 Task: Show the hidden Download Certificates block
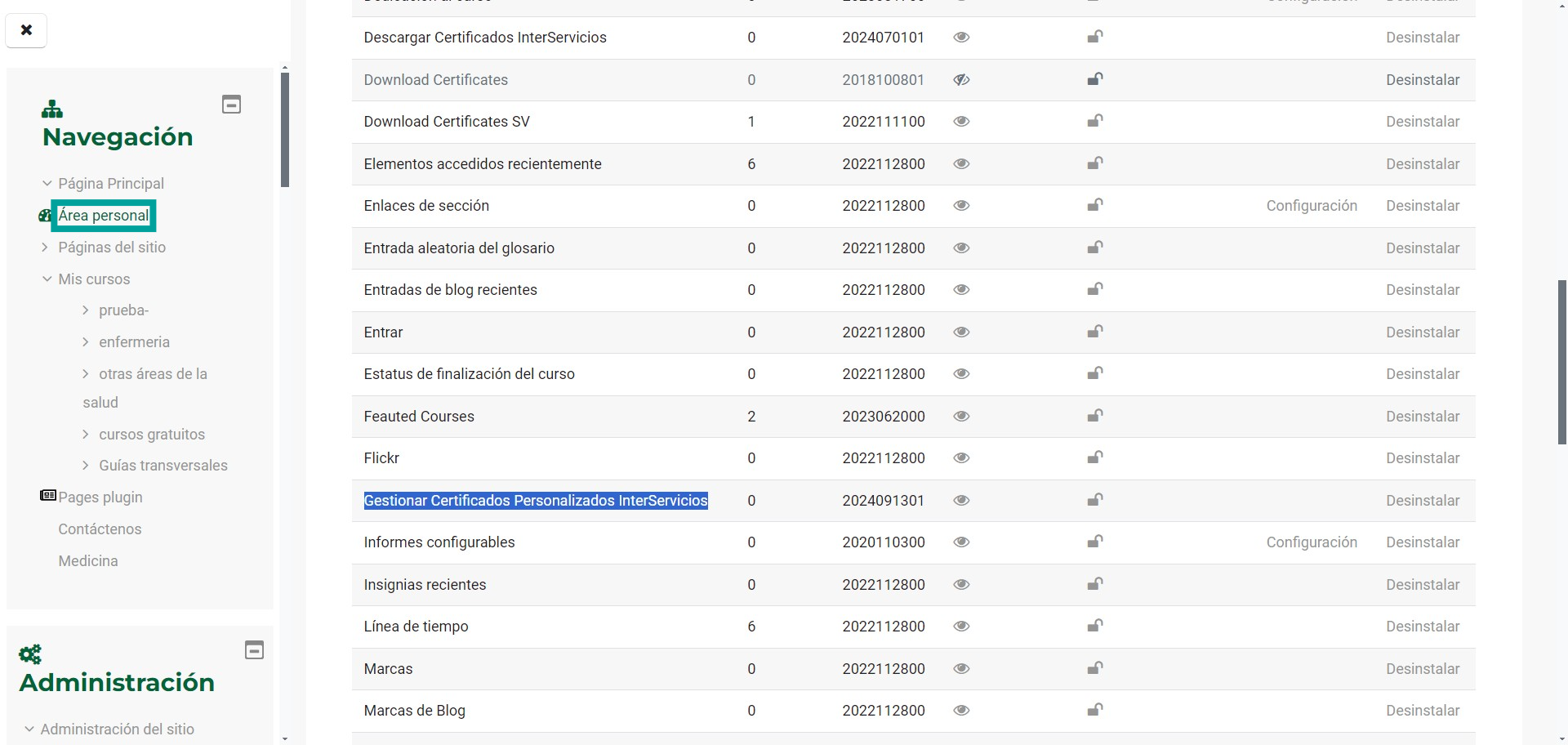point(961,80)
